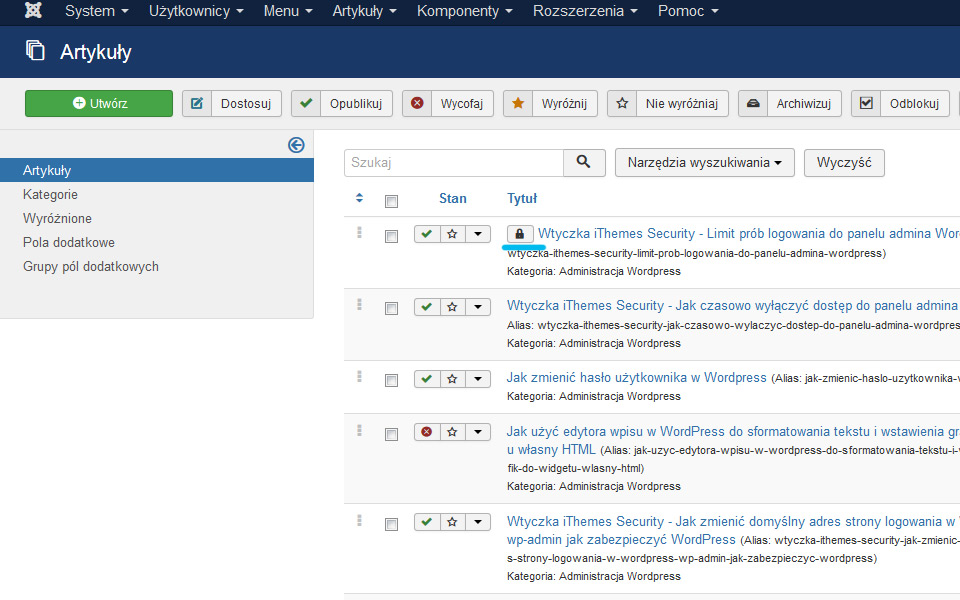Open Jak czasowo wyłączyć dostęp article link
The height and width of the screenshot is (600, 960).
point(733,306)
